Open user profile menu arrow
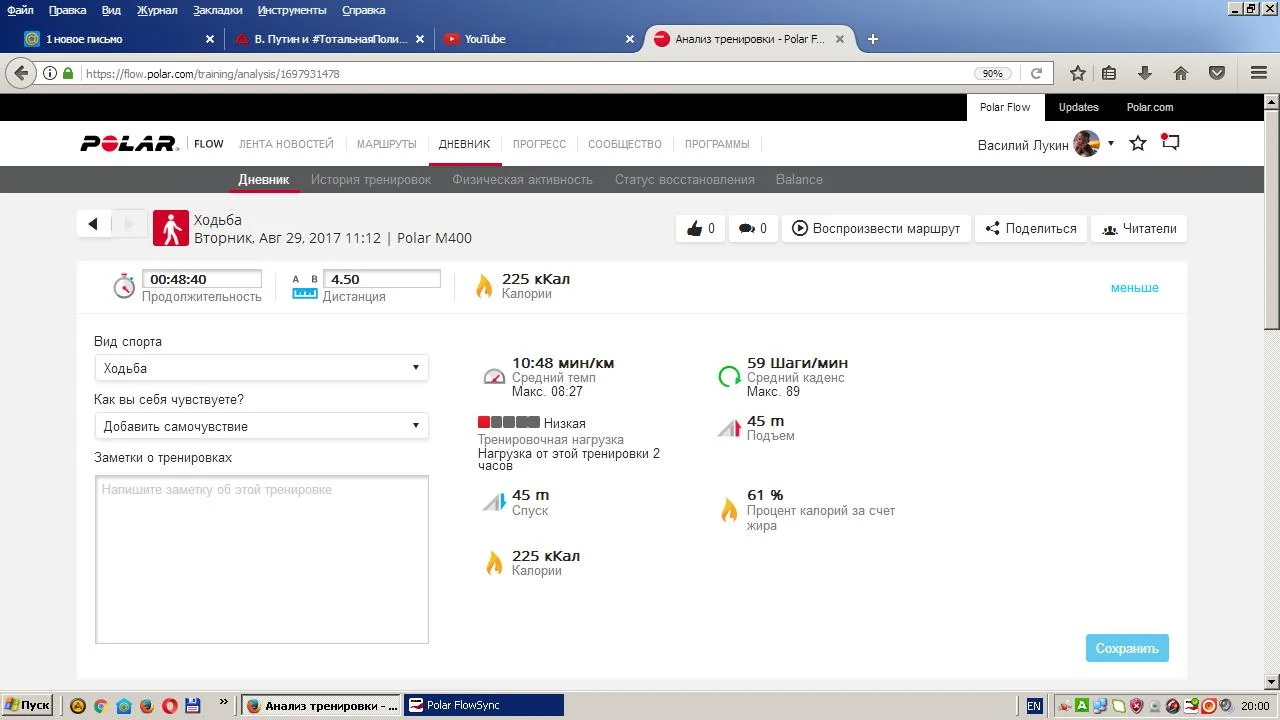 click(x=1110, y=144)
